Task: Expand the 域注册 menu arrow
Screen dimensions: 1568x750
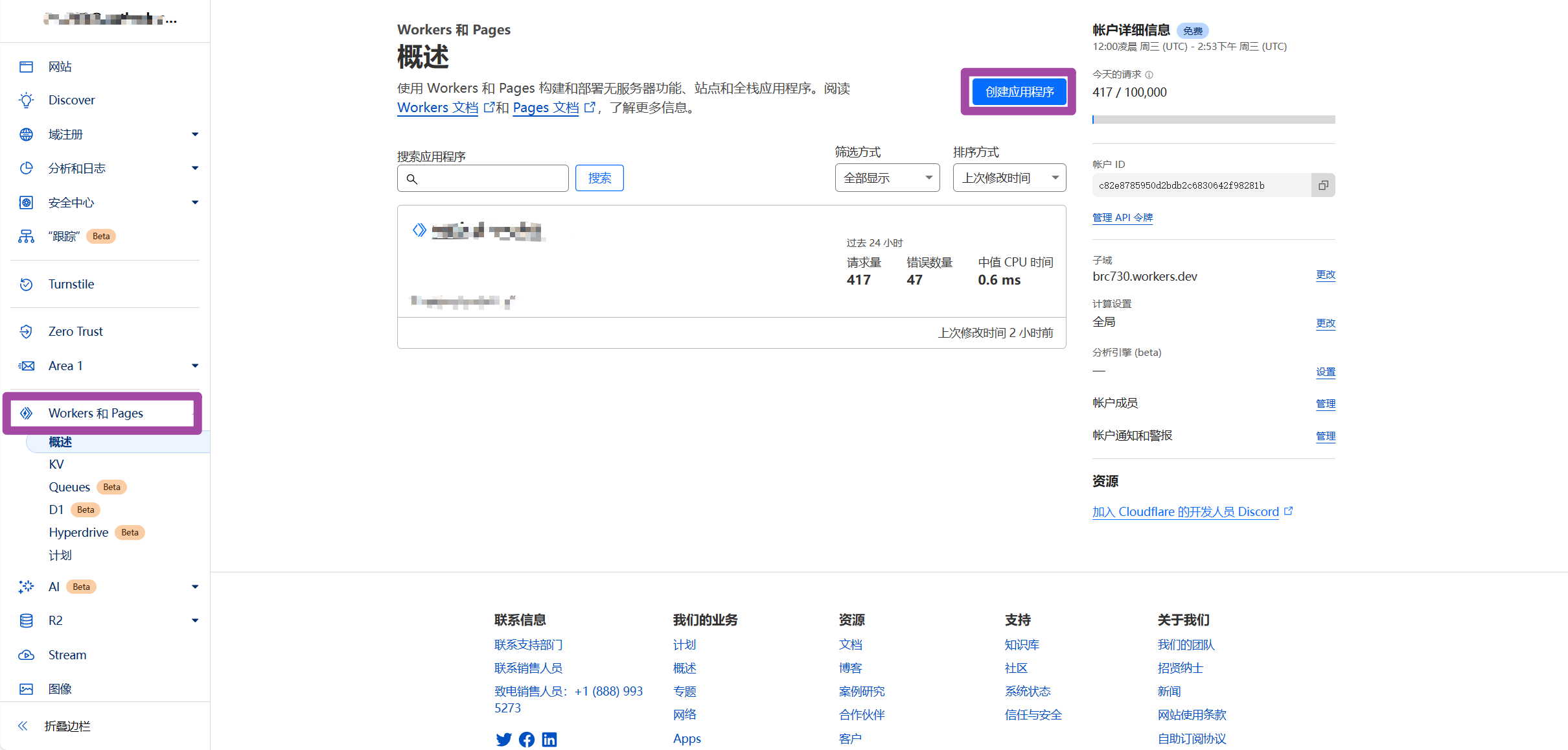Action: click(195, 134)
